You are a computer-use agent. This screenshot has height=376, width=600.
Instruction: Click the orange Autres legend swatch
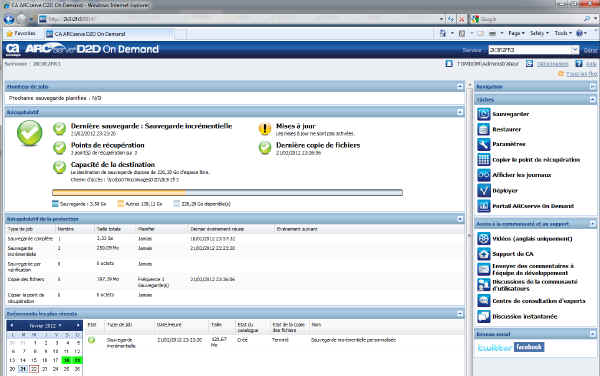click(x=121, y=204)
